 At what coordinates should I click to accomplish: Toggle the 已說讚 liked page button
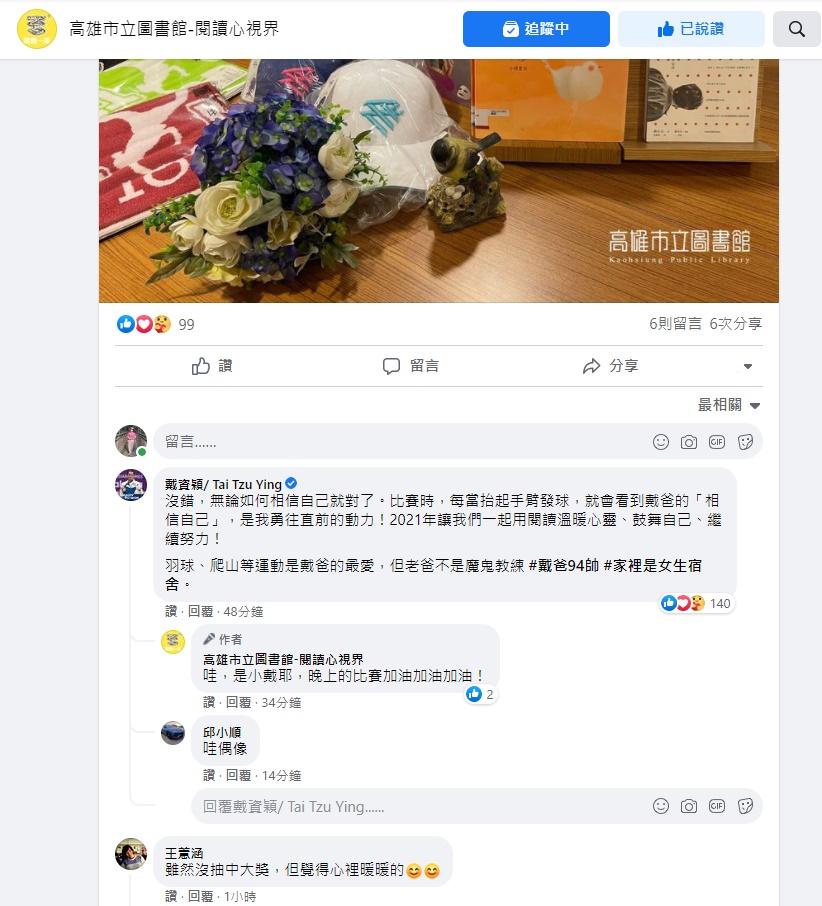691,29
